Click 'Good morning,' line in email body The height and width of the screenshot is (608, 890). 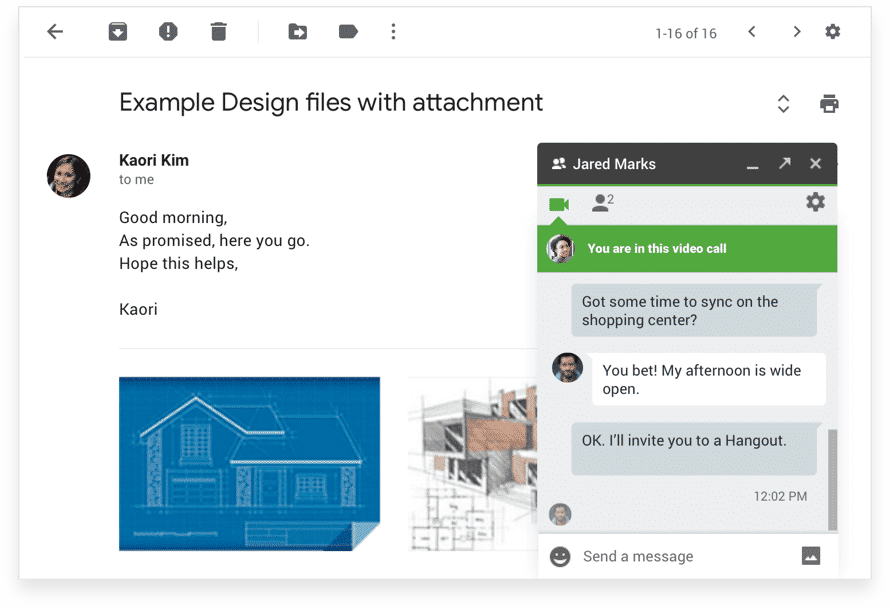pyautogui.click(x=173, y=218)
